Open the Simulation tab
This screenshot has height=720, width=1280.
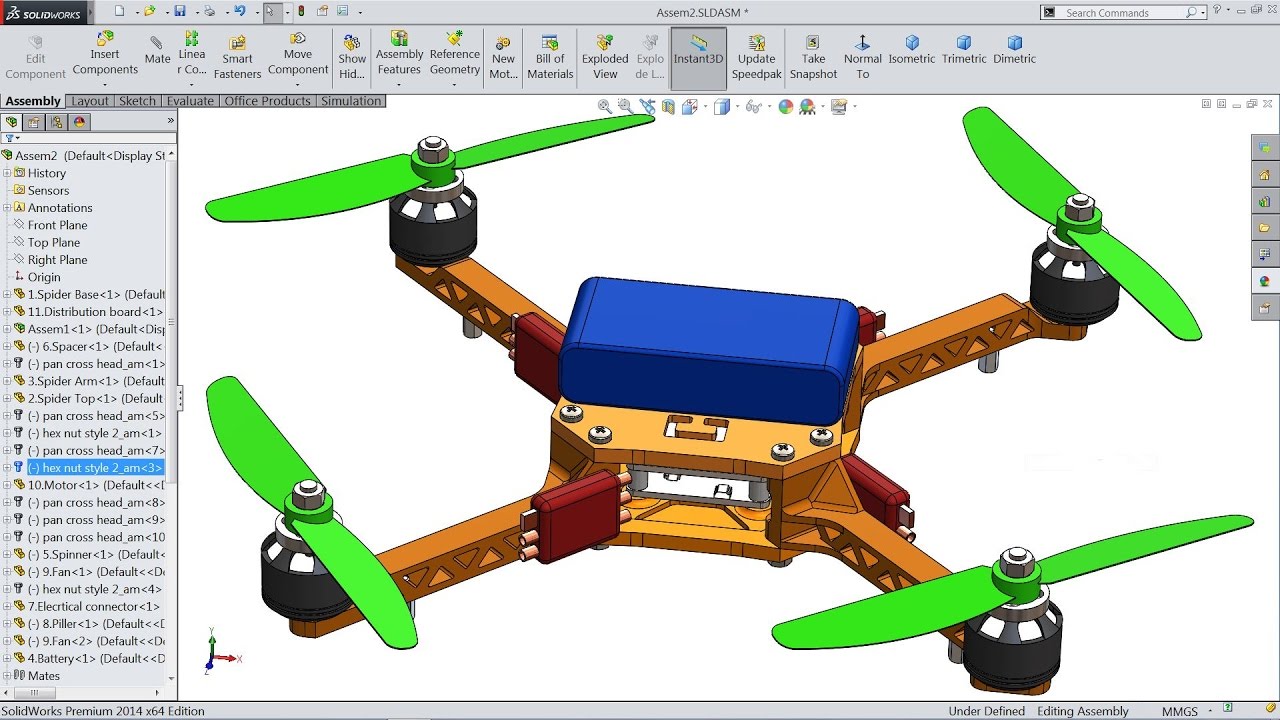click(x=351, y=101)
